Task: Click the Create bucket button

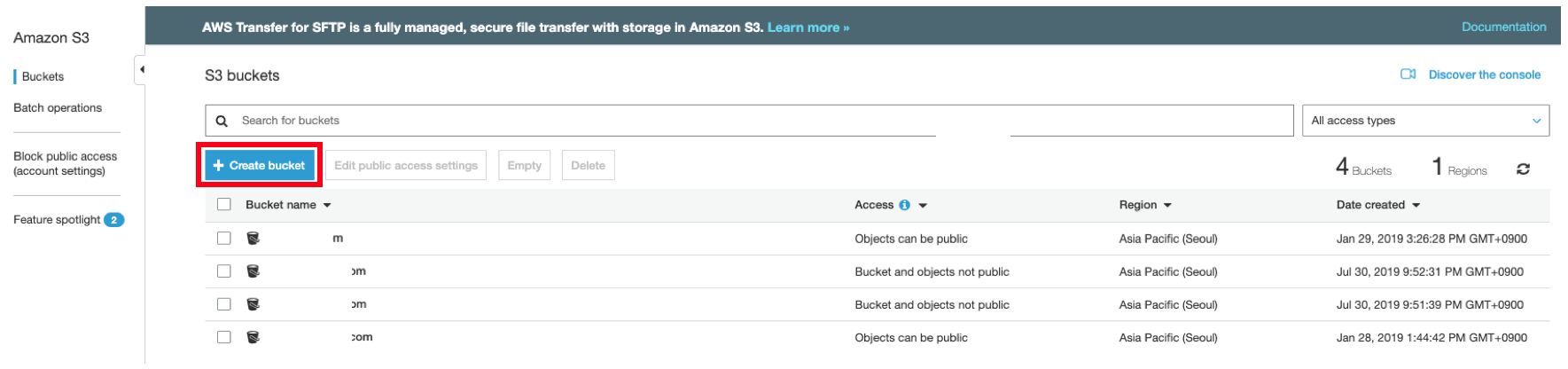Action: coord(260,165)
